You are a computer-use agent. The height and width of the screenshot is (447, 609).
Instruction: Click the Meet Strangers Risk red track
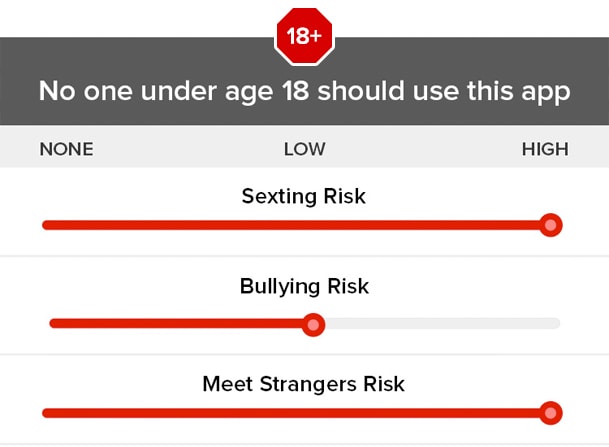click(291, 413)
